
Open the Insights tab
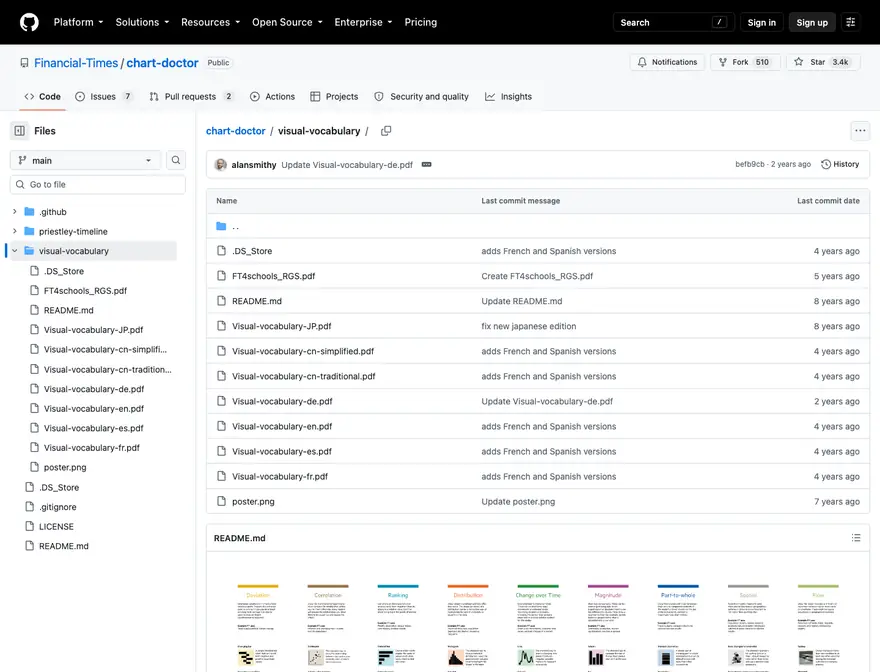pyautogui.click(x=508, y=97)
